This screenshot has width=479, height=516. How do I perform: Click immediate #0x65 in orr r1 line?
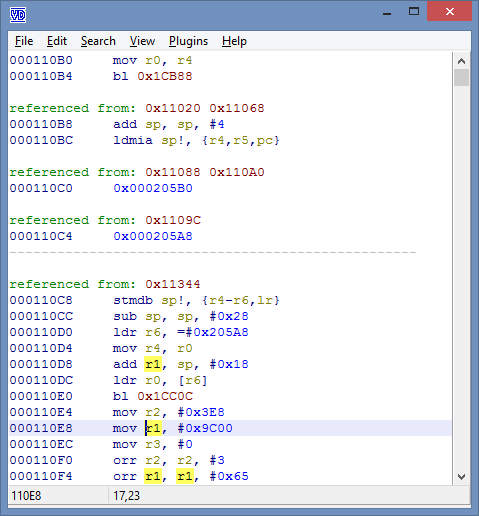pos(229,476)
